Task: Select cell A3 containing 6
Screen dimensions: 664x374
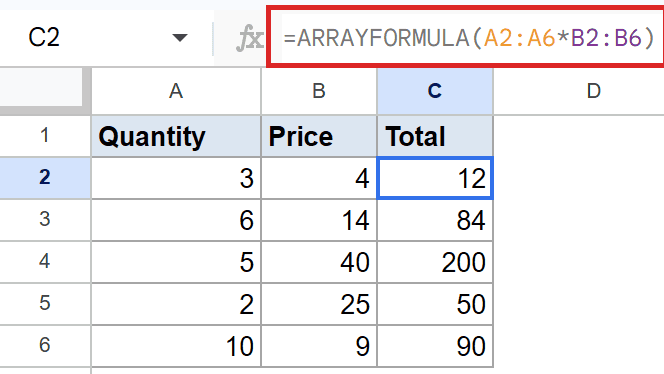Action: click(176, 220)
